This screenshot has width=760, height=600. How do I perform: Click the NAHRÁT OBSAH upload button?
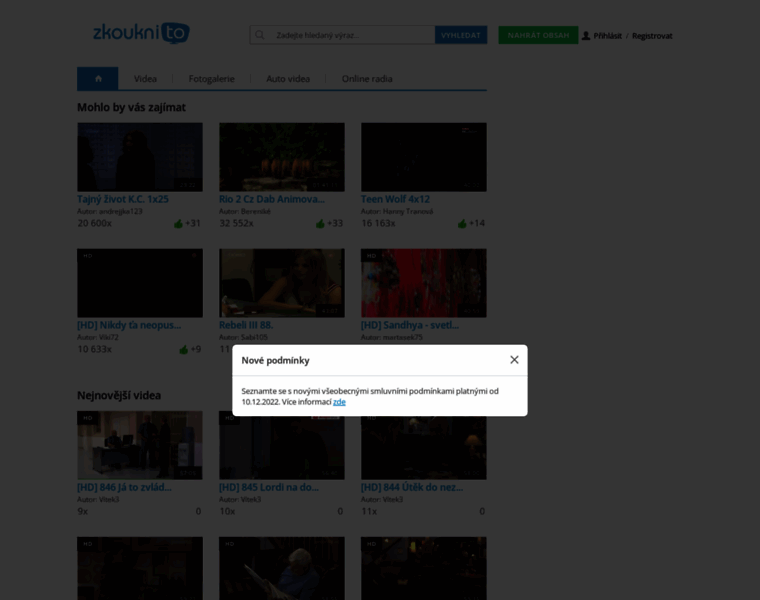pyautogui.click(x=538, y=35)
